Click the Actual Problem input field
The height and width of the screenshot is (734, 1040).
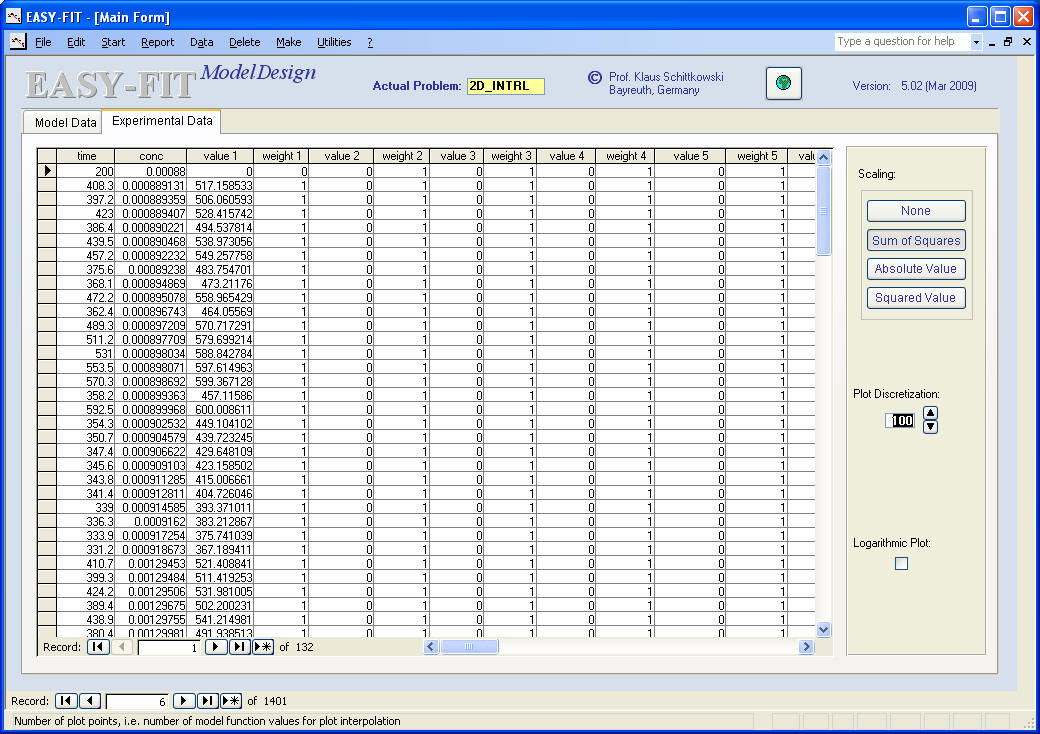tap(505, 86)
